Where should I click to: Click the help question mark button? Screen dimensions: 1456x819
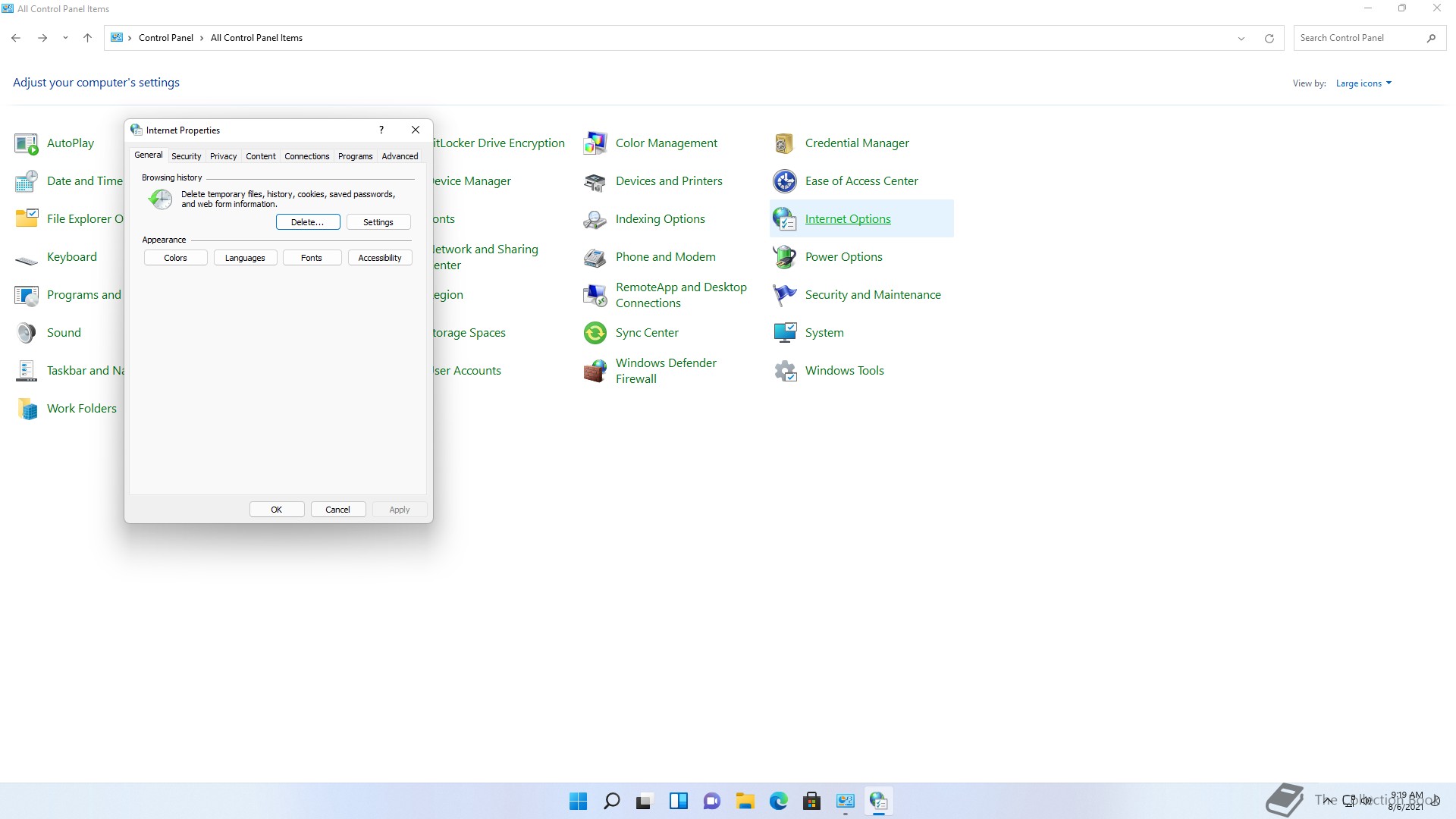point(381,130)
